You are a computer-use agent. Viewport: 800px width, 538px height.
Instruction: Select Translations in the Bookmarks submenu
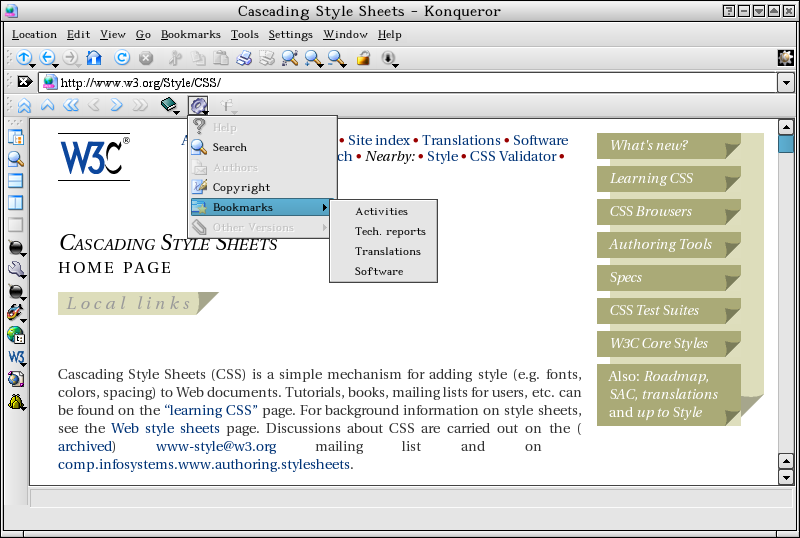click(387, 251)
